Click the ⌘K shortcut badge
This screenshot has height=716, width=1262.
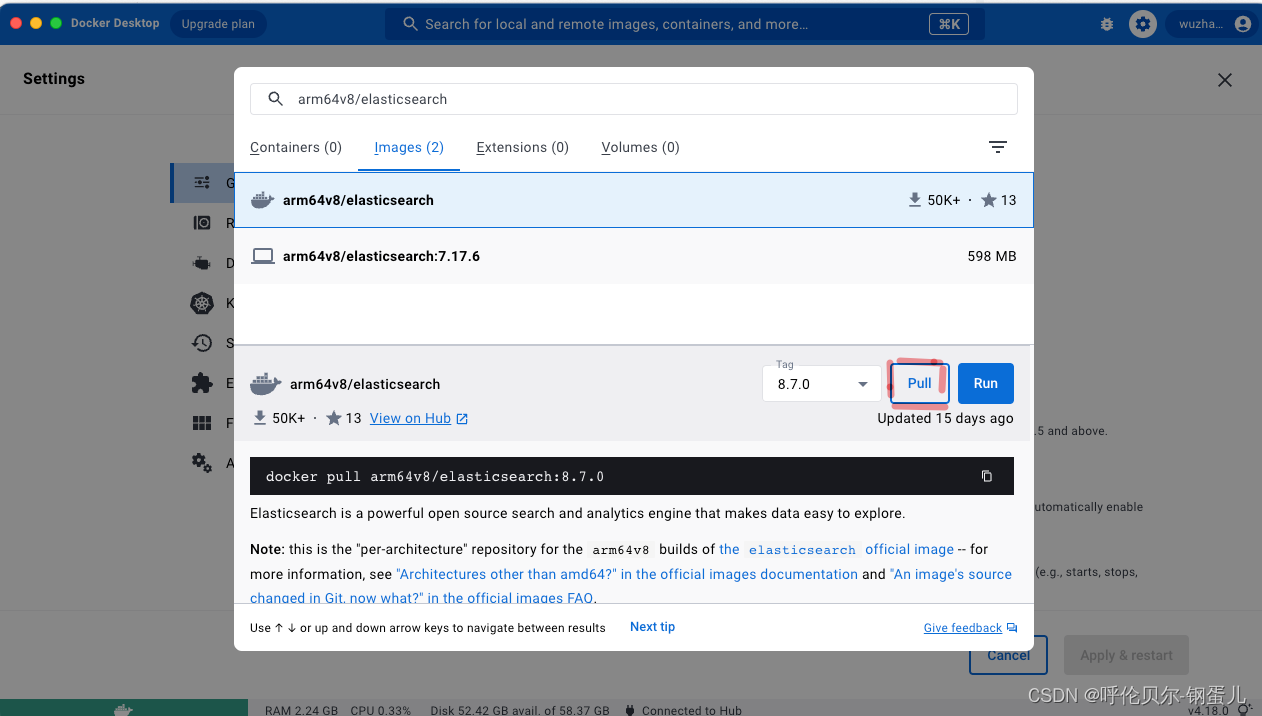pos(948,24)
